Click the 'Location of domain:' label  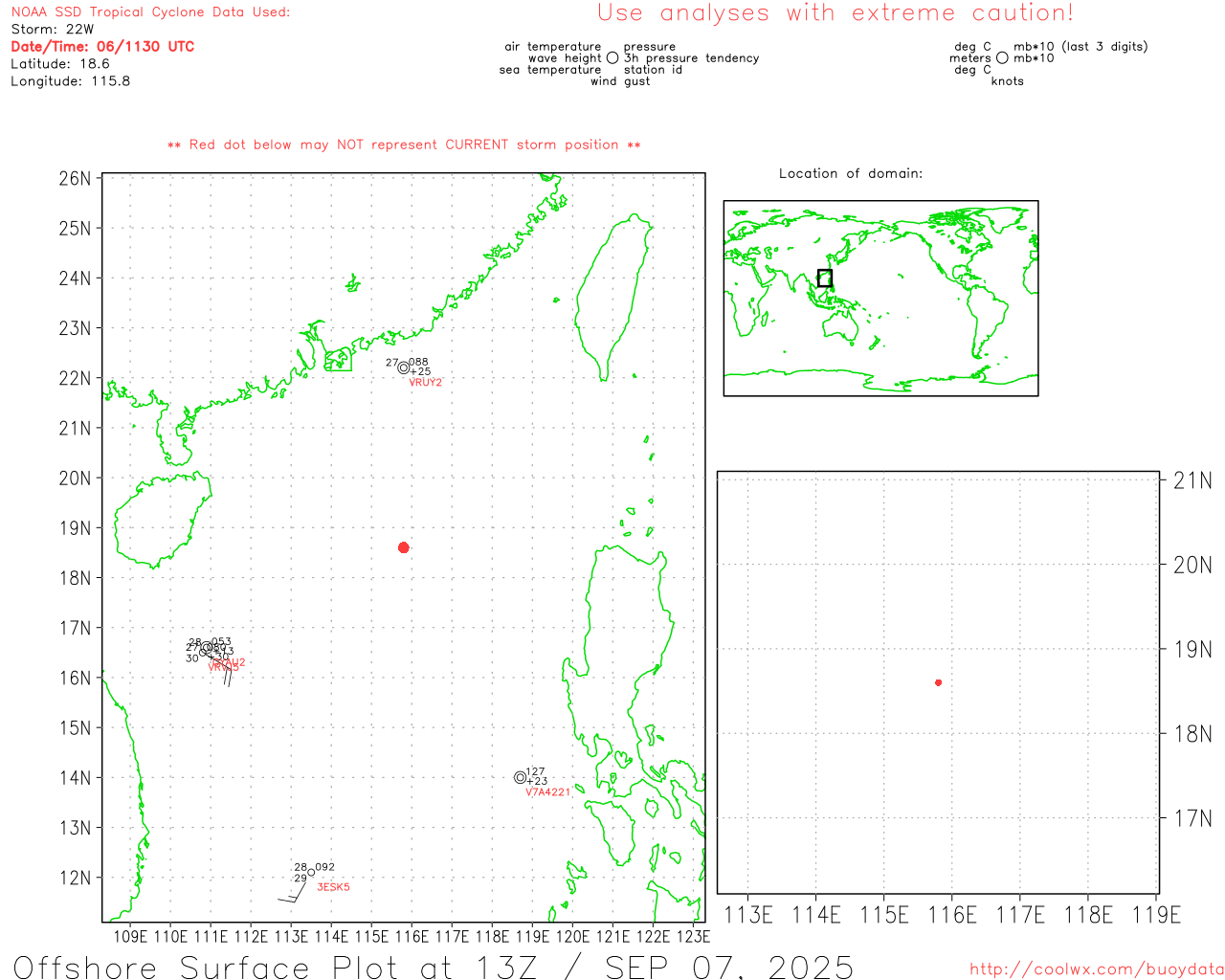(x=851, y=173)
